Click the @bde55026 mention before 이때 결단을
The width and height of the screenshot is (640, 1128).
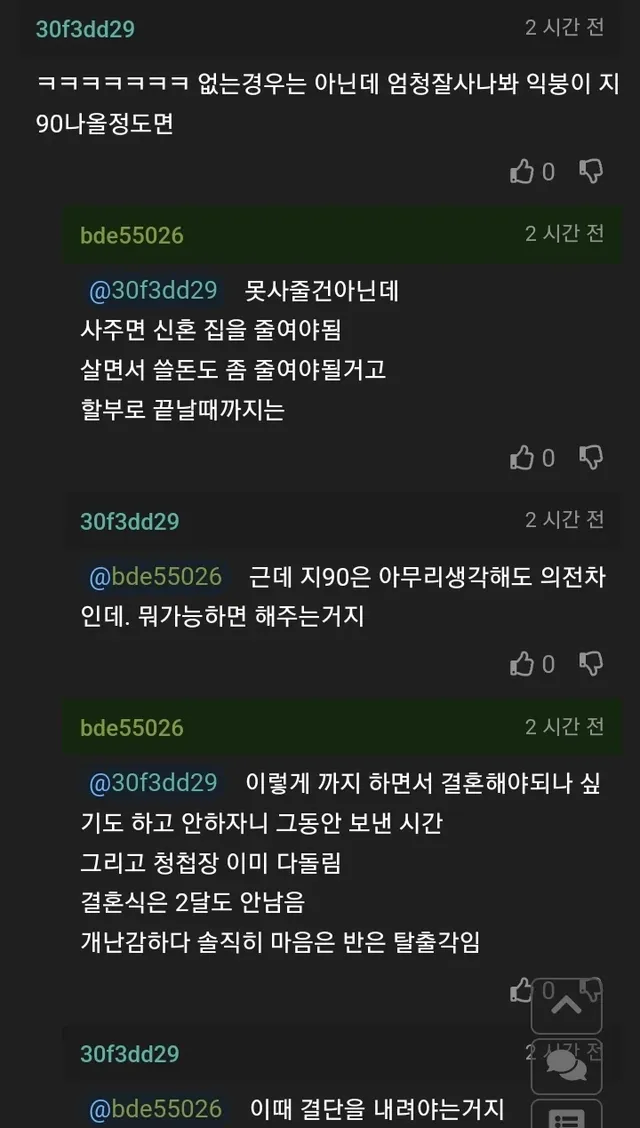[155, 1108]
